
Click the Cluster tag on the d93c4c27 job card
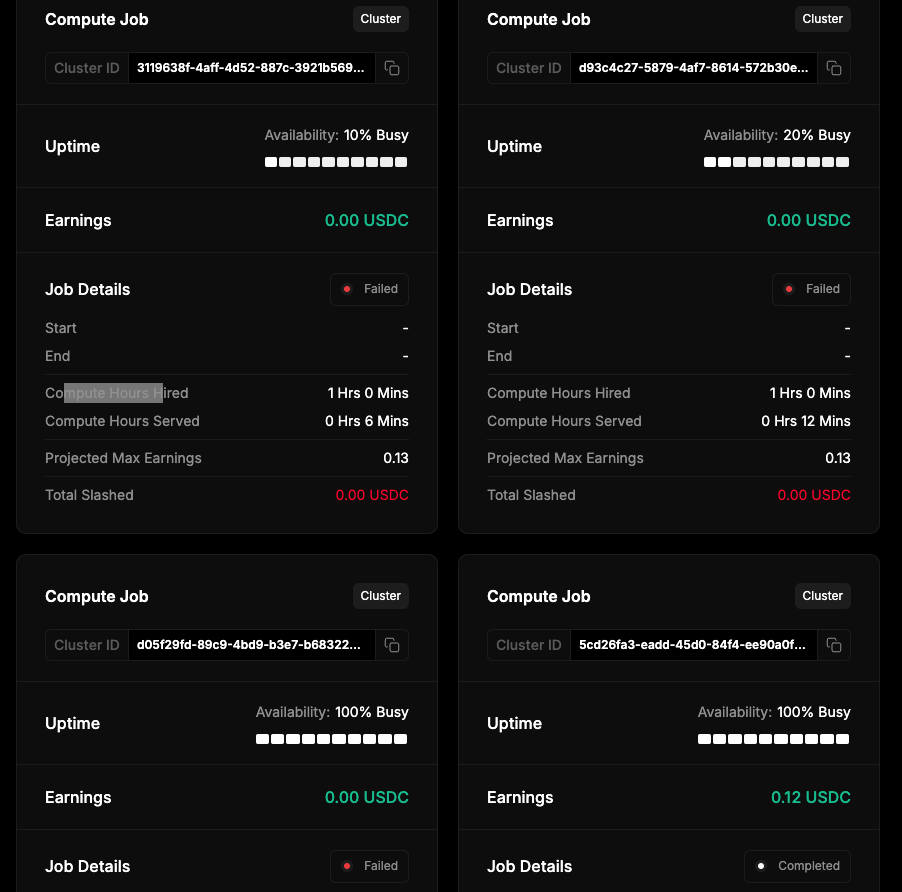click(x=822, y=19)
